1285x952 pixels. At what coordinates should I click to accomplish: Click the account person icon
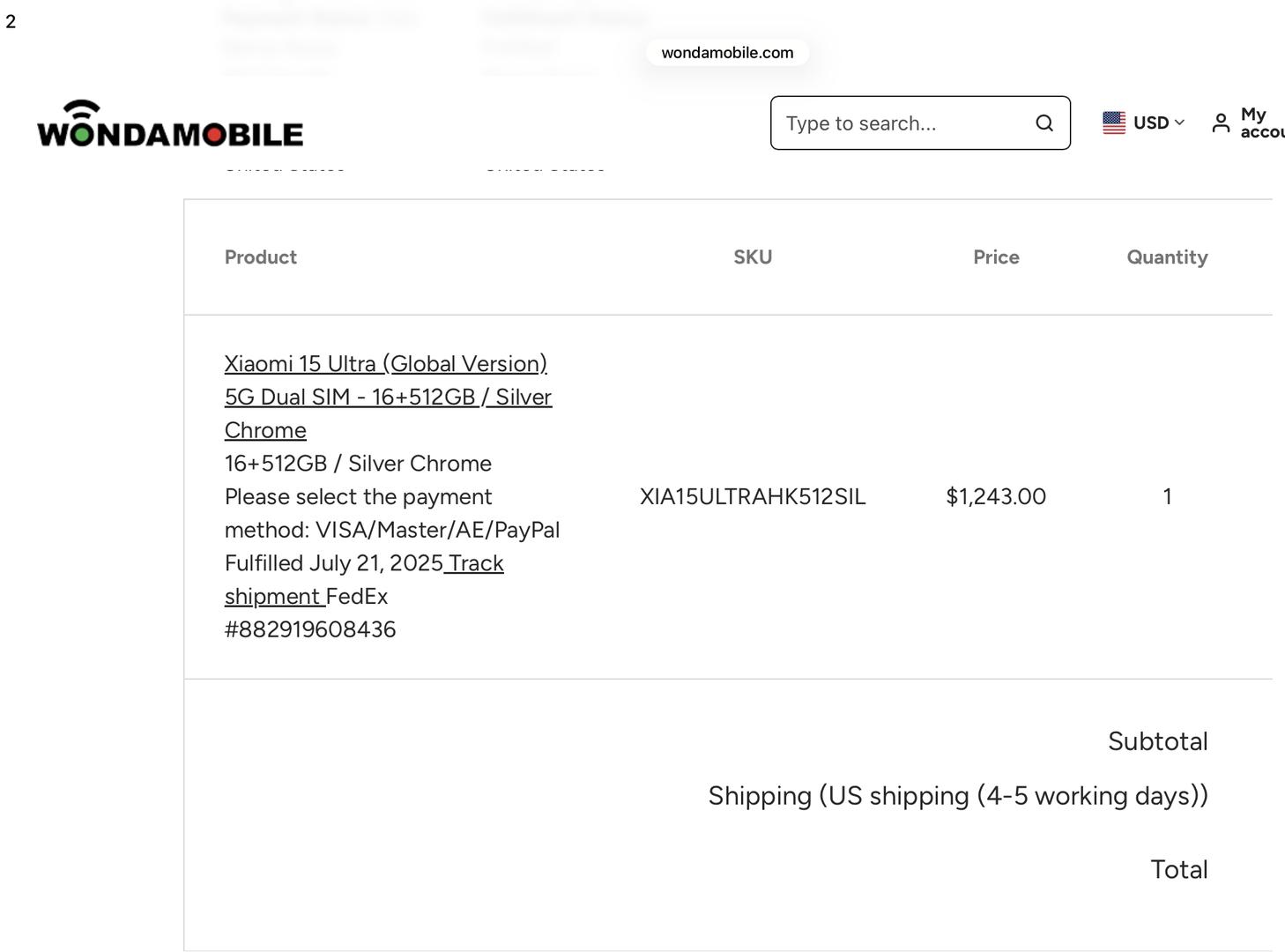(1221, 123)
